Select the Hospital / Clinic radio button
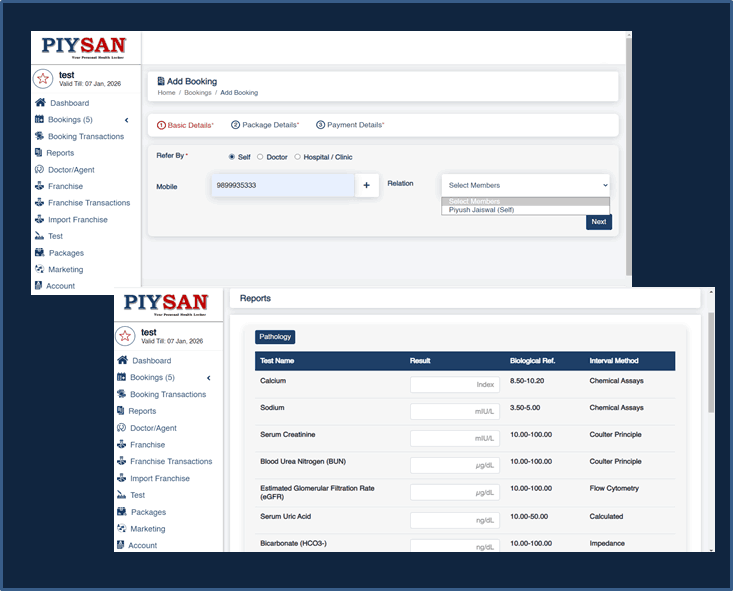The height and width of the screenshot is (591, 733). (297, 157)
